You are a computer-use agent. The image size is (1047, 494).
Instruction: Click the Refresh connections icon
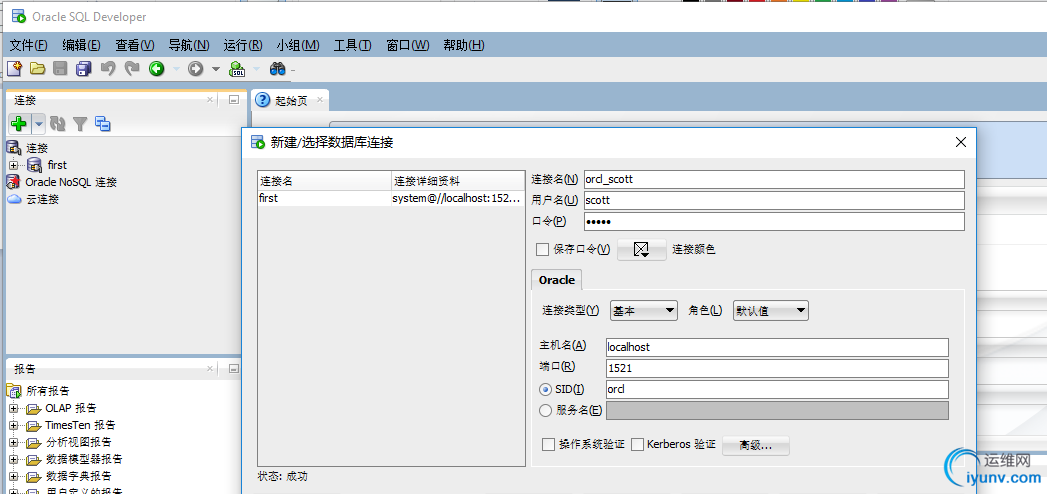coord(58,124)
